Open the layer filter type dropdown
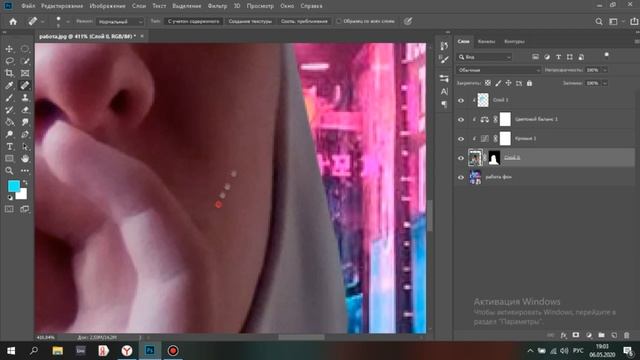 (x=484, y=57)
